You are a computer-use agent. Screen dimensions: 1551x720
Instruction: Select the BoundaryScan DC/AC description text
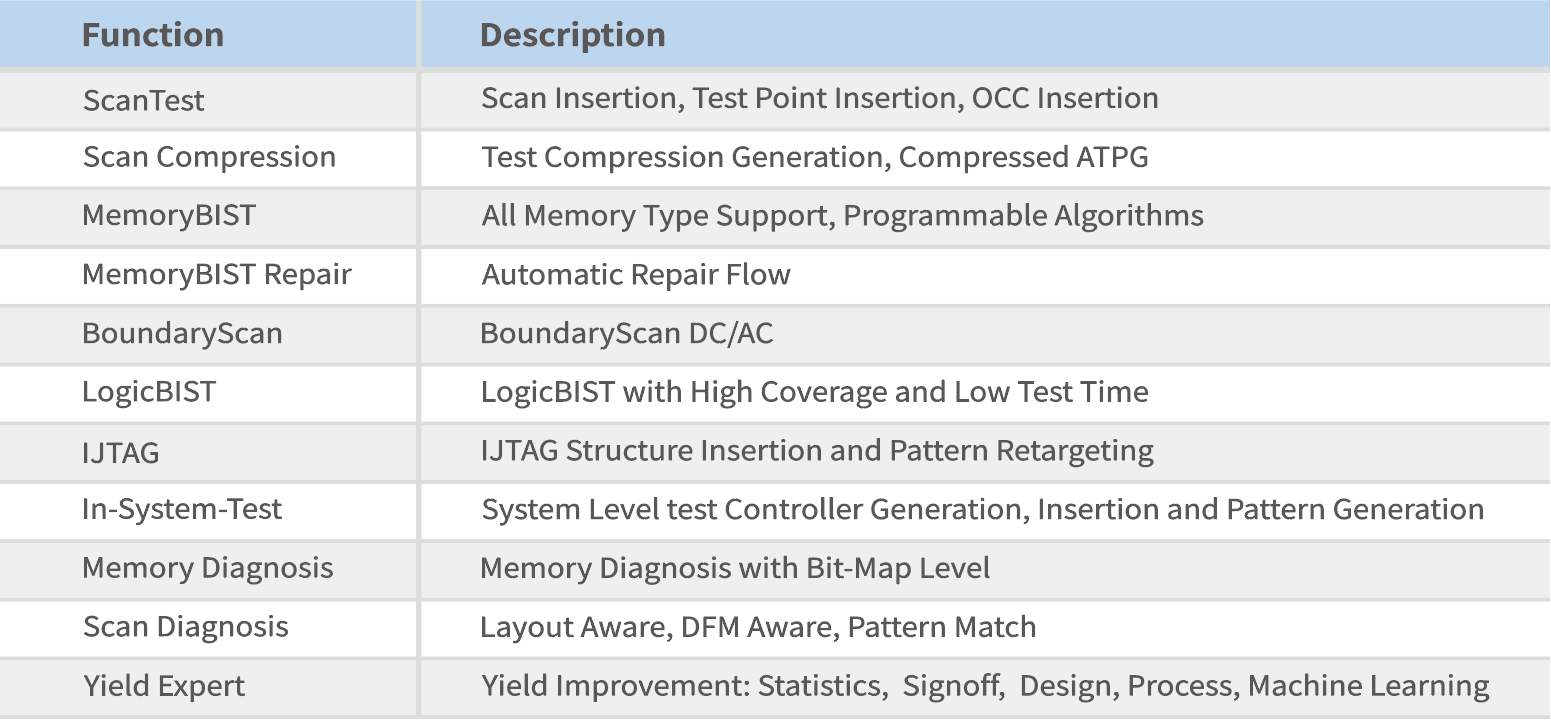(x=627, y=333)
